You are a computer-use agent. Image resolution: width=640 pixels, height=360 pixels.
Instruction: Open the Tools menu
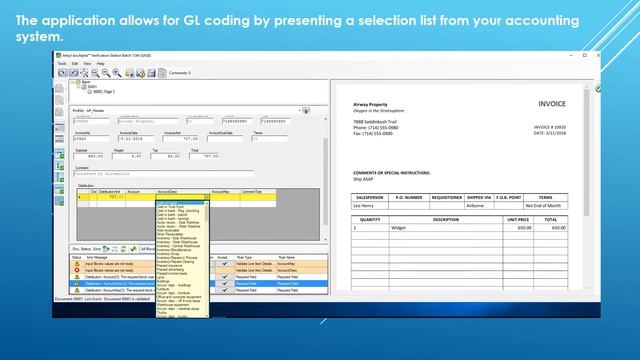[62, 64]
